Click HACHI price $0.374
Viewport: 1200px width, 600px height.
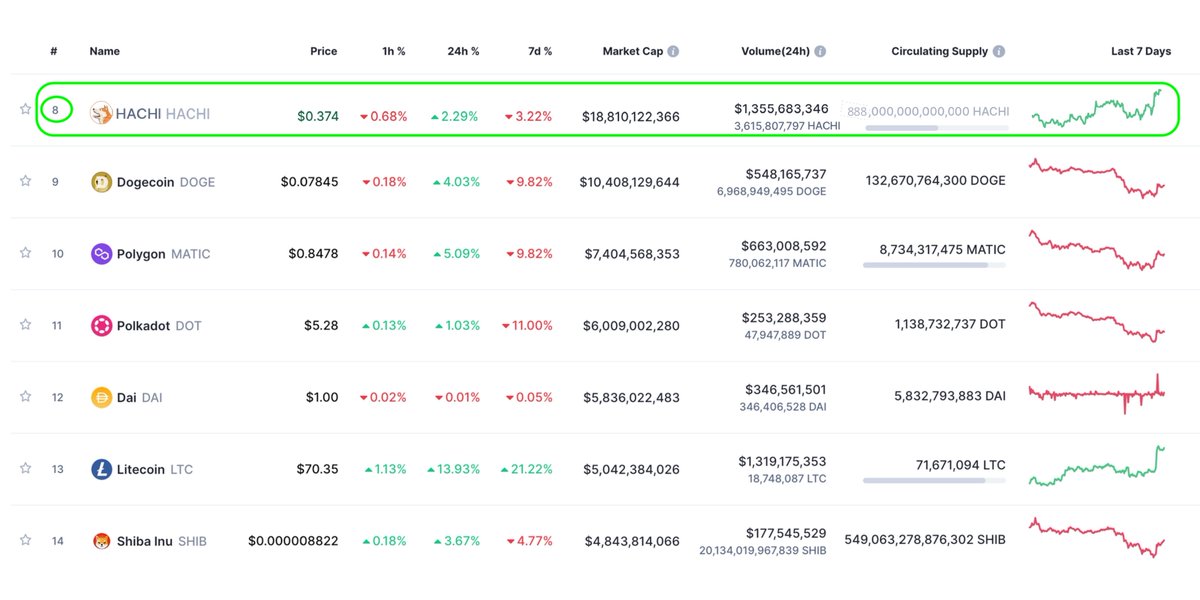coord(318,116)
